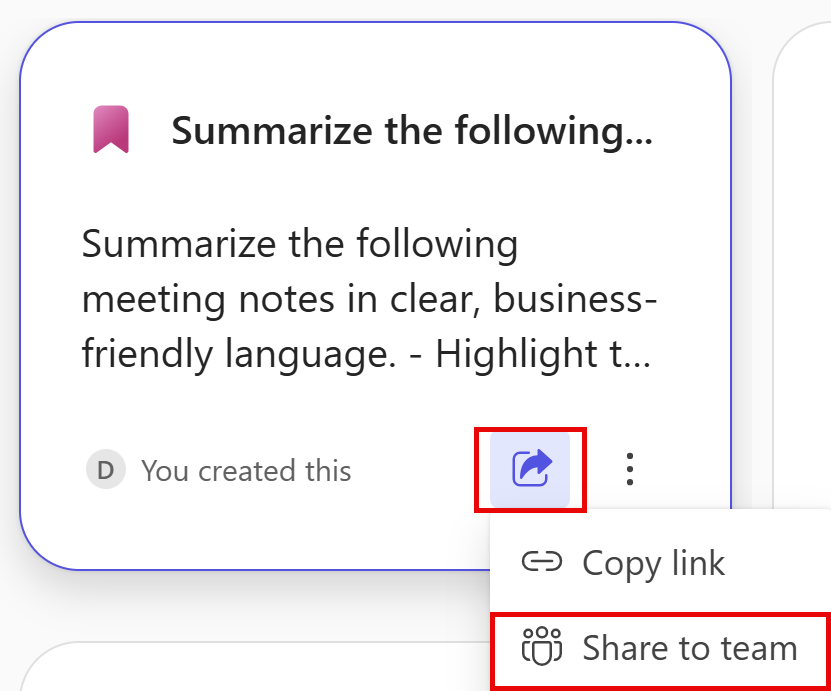Click the "Summarize the following" description line

tap(300, 243)
